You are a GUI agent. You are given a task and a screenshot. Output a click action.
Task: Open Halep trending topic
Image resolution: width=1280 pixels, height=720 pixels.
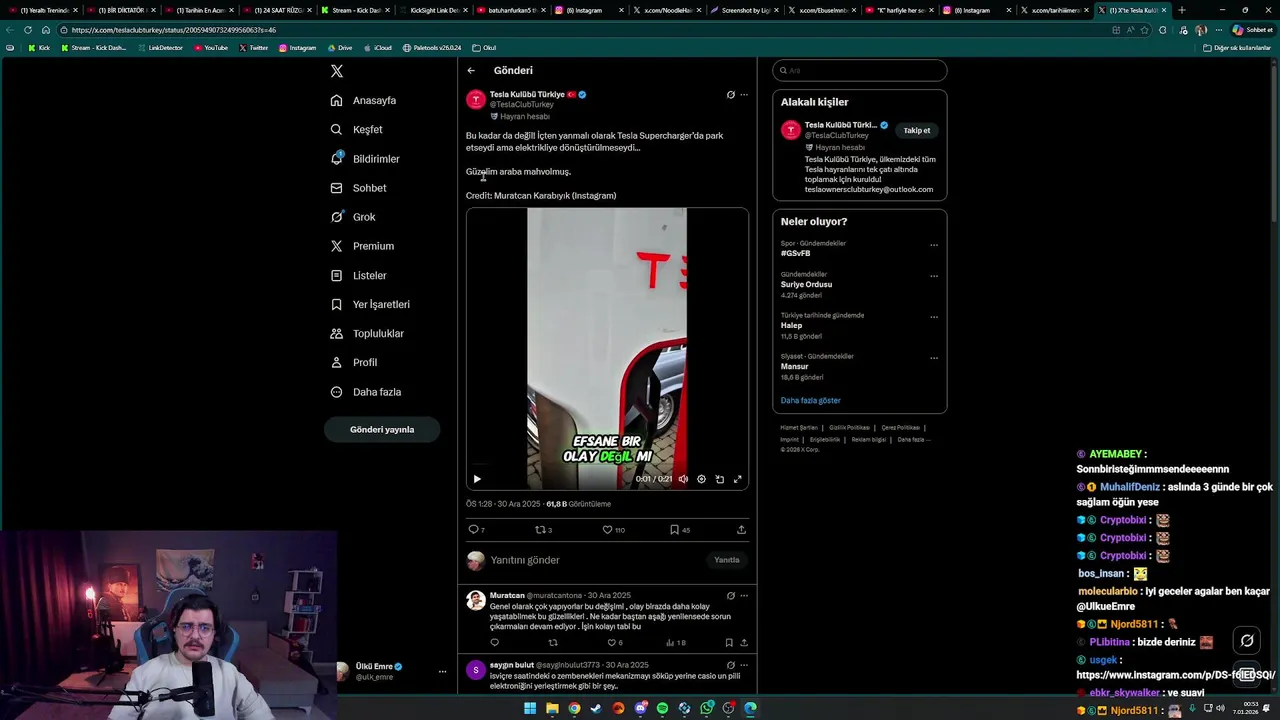coord(791,326)
